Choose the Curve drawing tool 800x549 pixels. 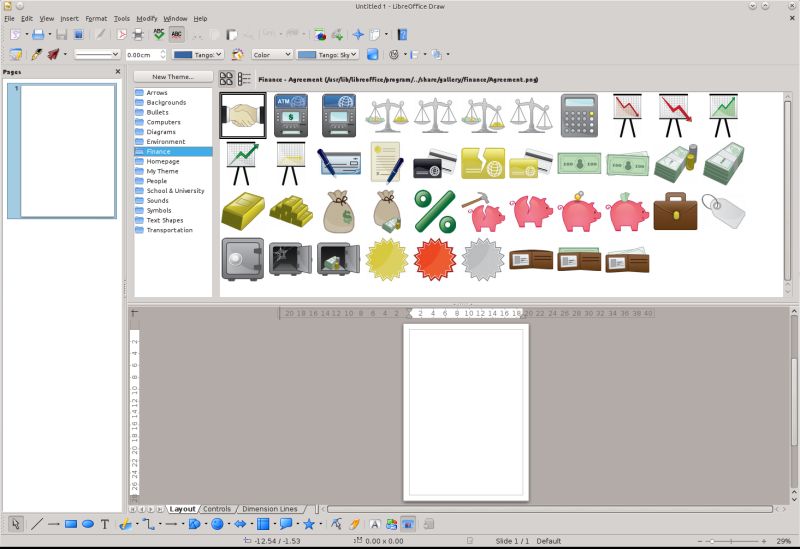tap(124, 524)
